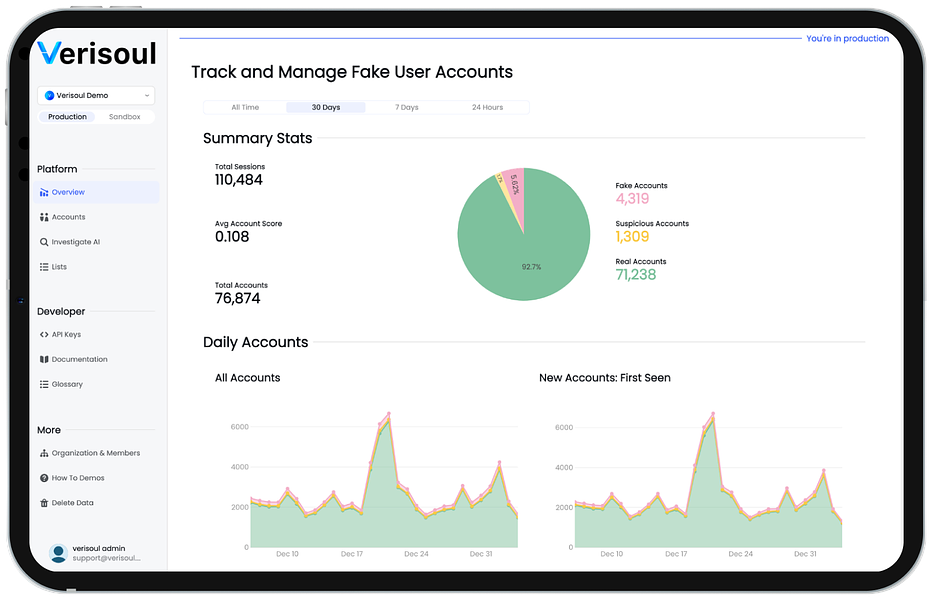Click the Total Sessions value 110,484
Screen dimensions: 933x600
[239, 180]
